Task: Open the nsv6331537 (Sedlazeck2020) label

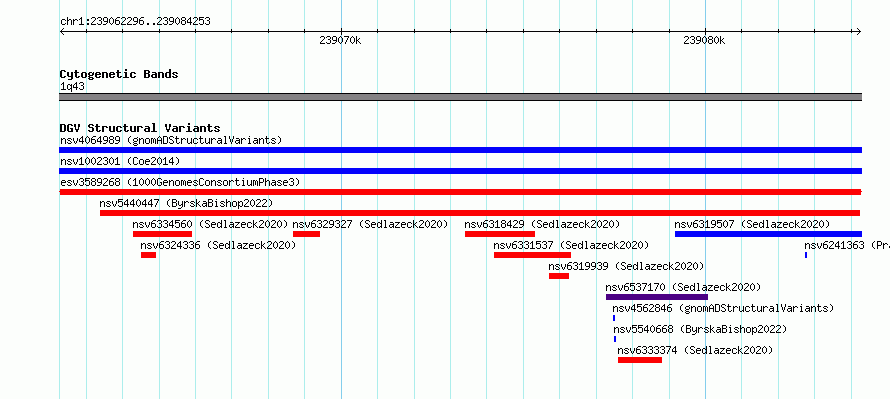Action: [x=571, y=245]
